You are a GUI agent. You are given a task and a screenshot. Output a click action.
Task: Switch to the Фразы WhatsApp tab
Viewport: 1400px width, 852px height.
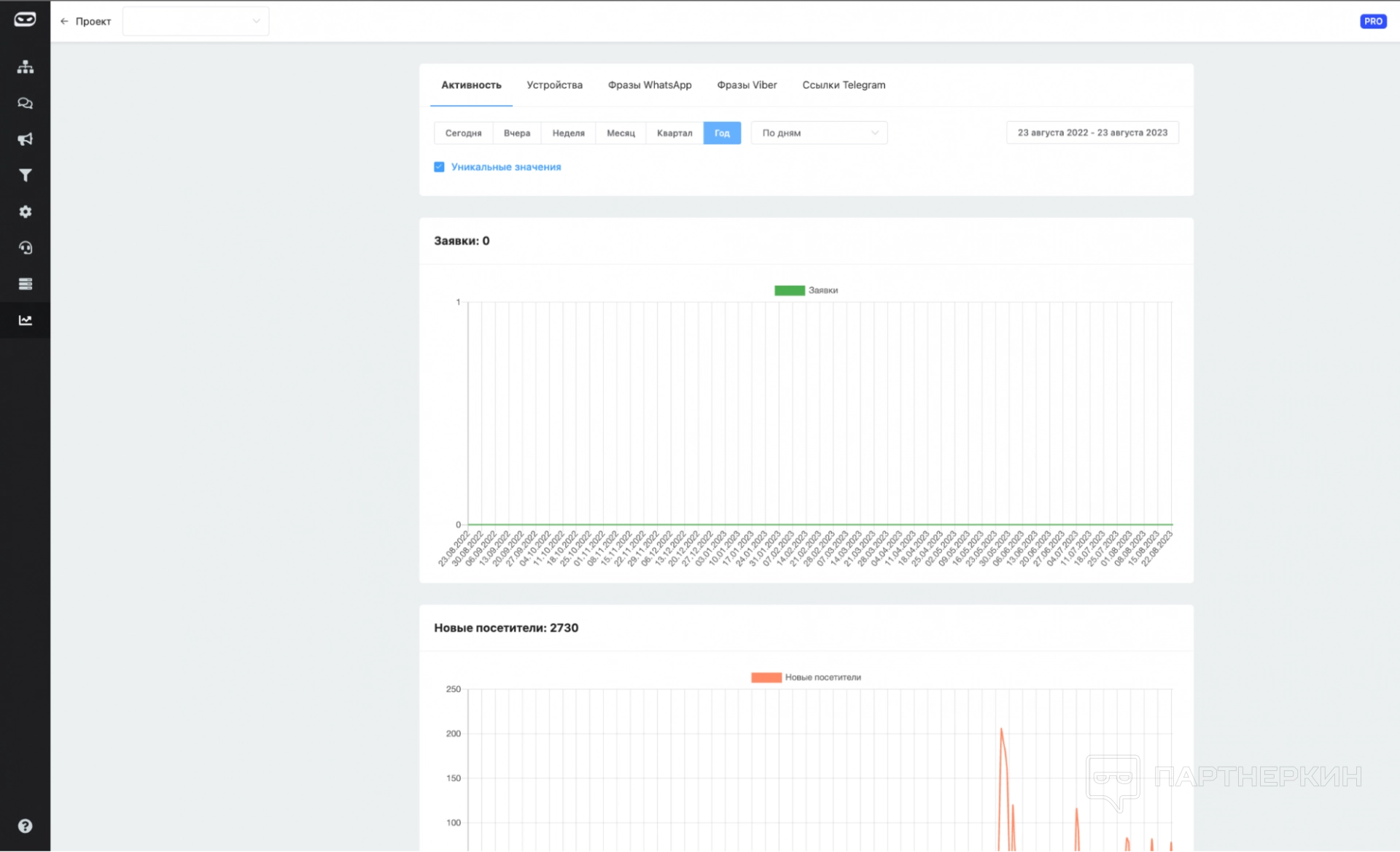(649, 85)
